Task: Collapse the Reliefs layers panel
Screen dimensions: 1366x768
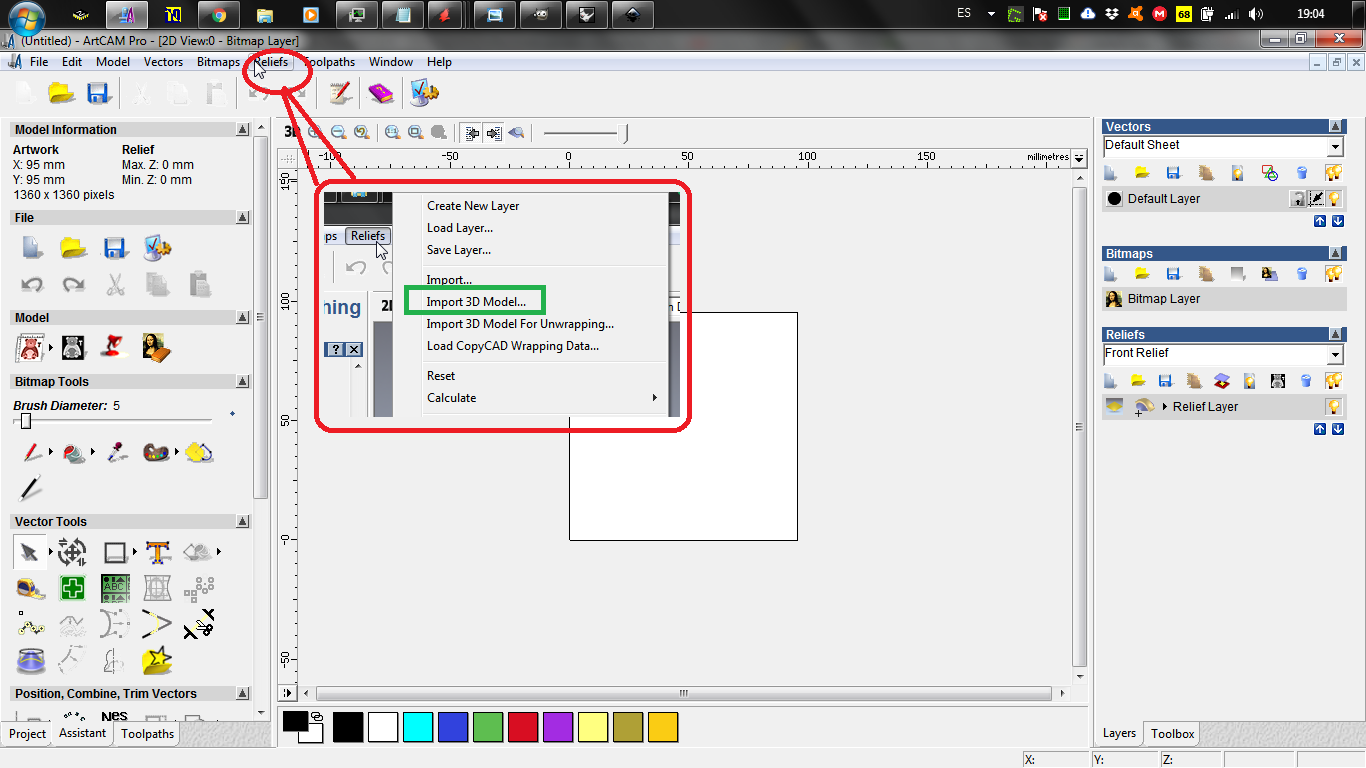Action: click(x=1336, y=335)
